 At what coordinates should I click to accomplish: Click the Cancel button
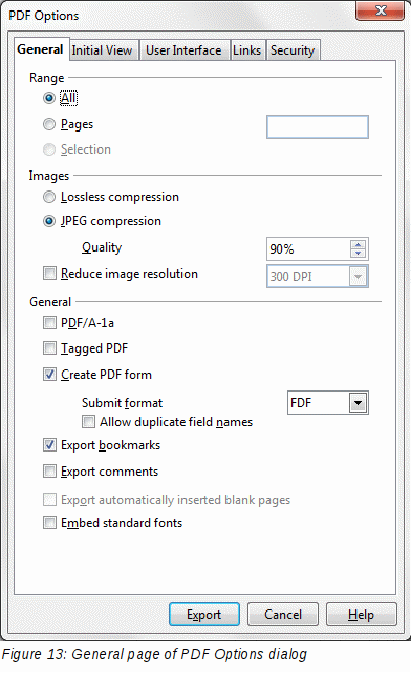click(283, 614)
